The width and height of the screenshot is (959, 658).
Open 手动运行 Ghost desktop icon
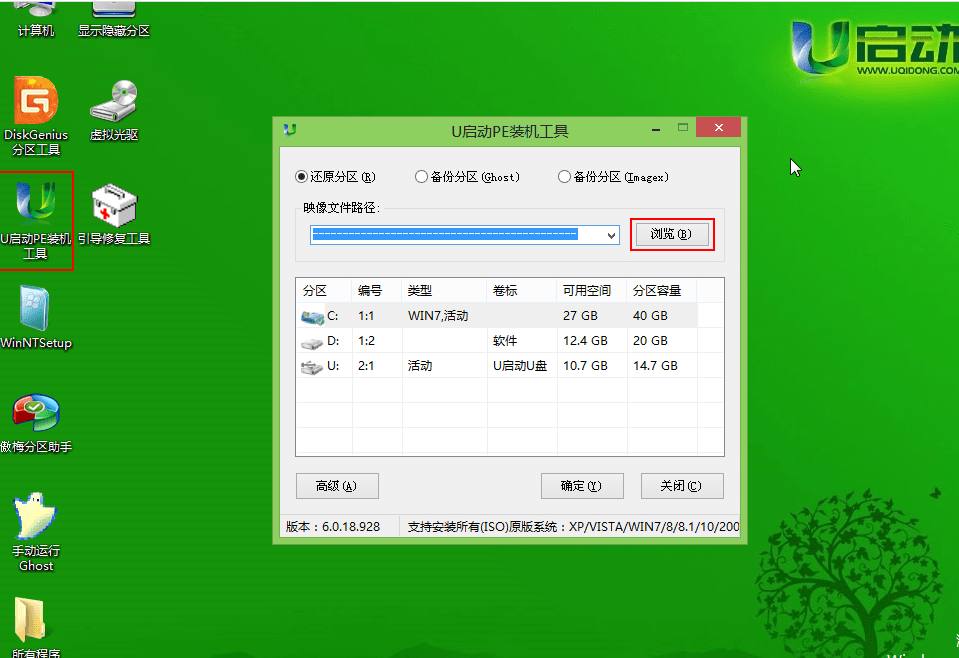[x=36, y=532]
